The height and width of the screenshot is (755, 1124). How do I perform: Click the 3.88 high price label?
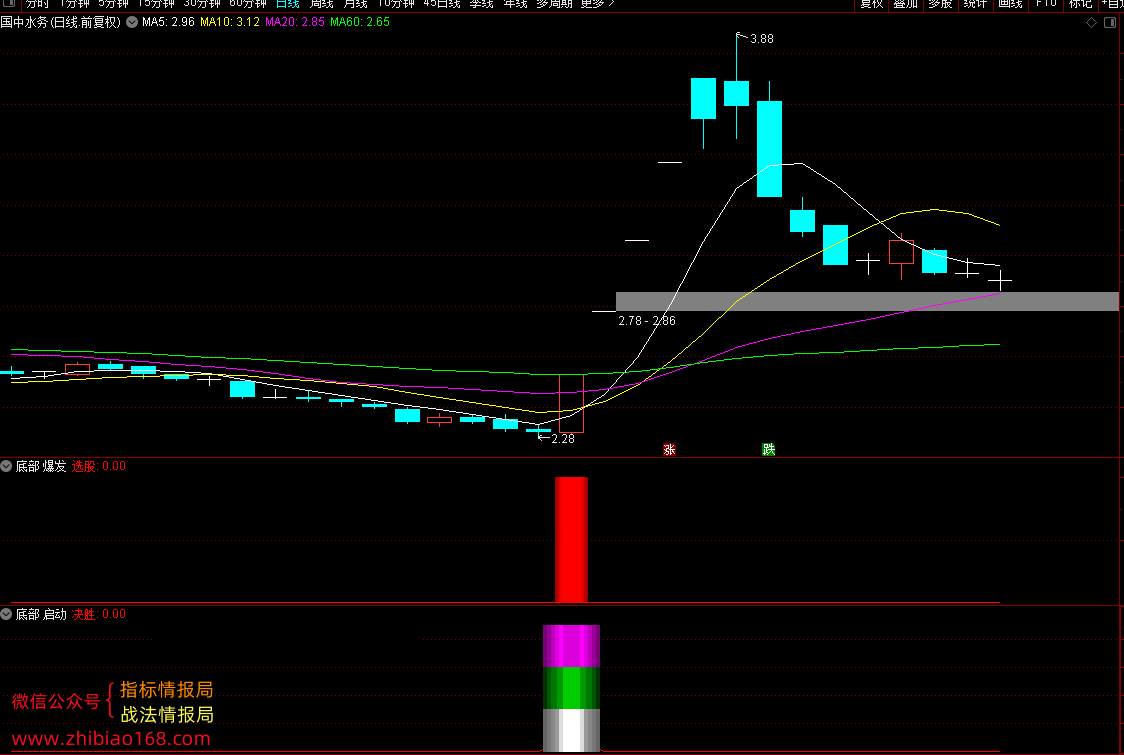[x=761, y=39]
